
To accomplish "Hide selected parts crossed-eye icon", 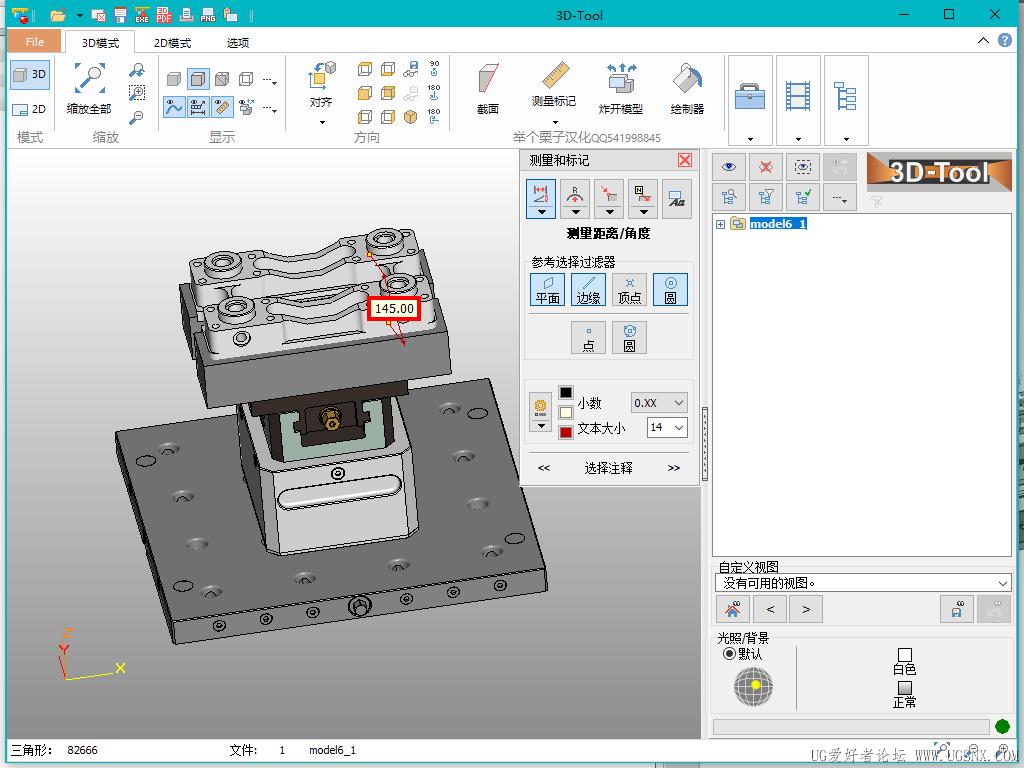I will point(766,167).
